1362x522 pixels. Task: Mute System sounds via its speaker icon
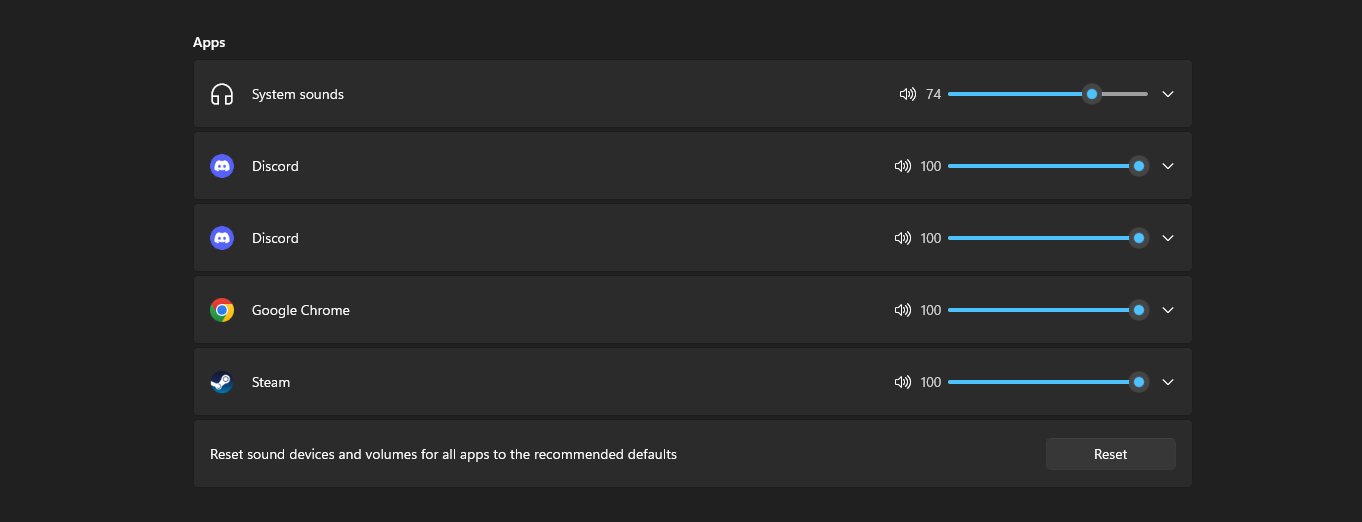(x=908, y=94)
